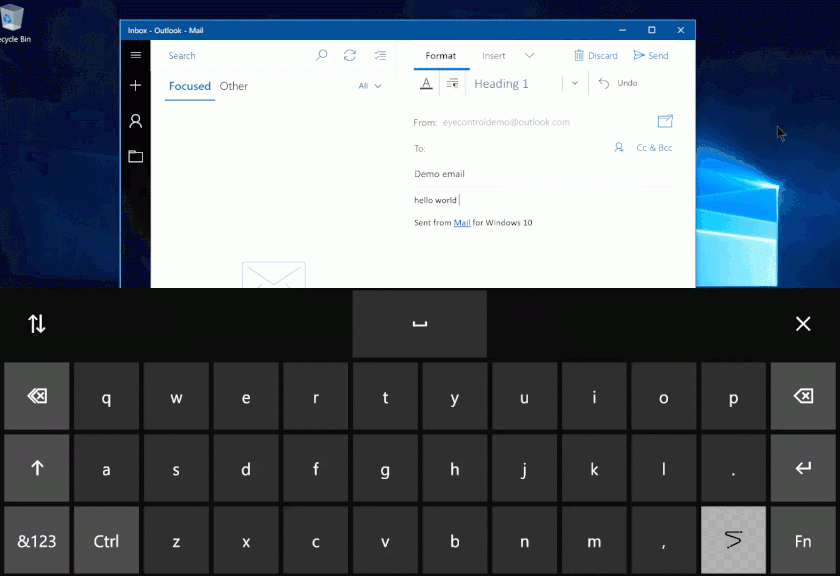Open the folders icon in Mail sidebar

(136, 156)
